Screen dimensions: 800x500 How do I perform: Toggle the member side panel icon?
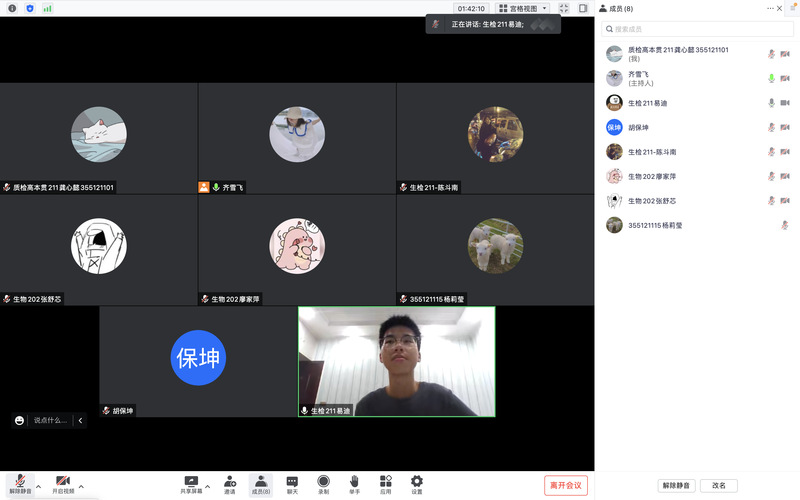pyautogui.click(x=583, y=8)
